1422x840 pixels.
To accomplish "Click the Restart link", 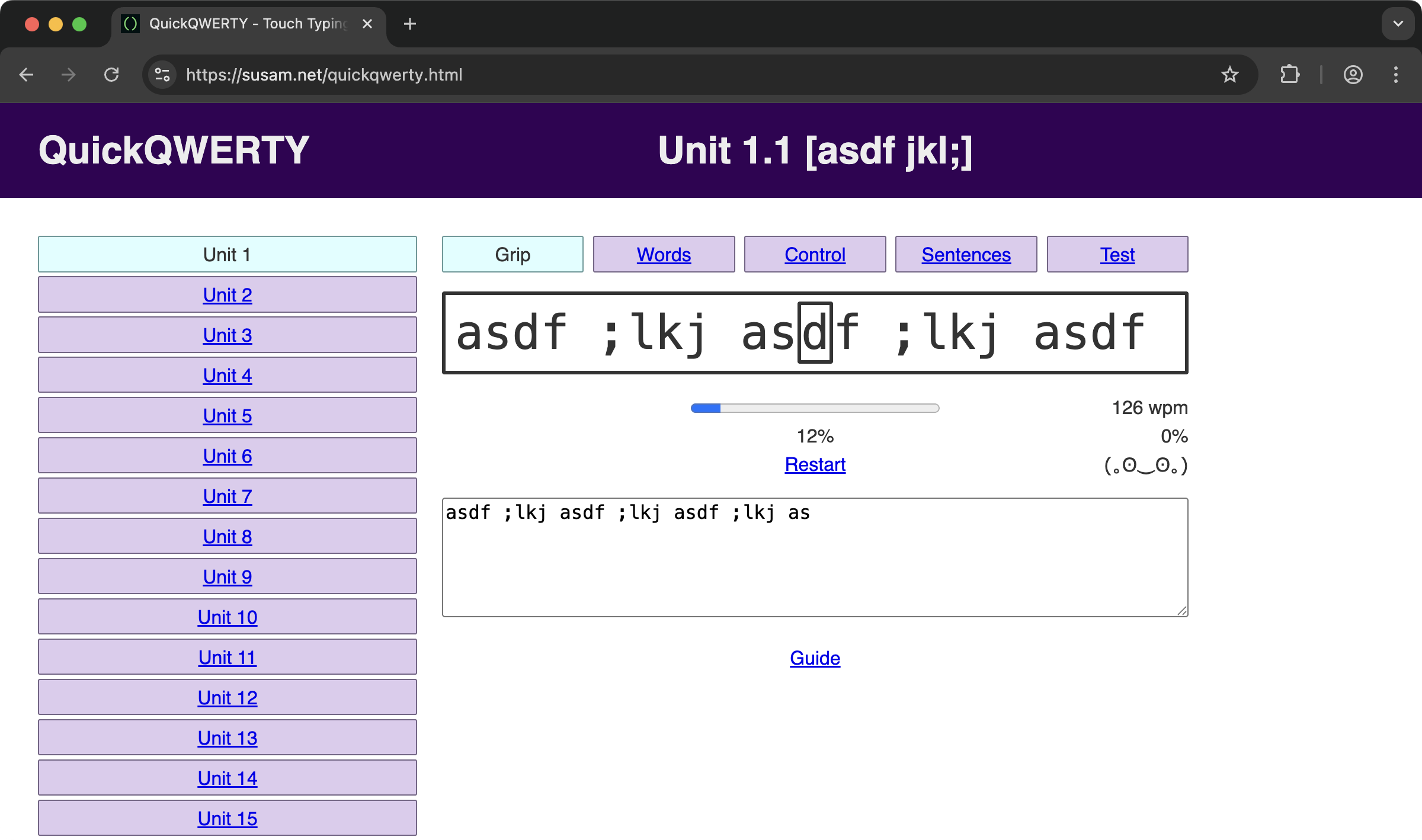I will pos(815,465).
